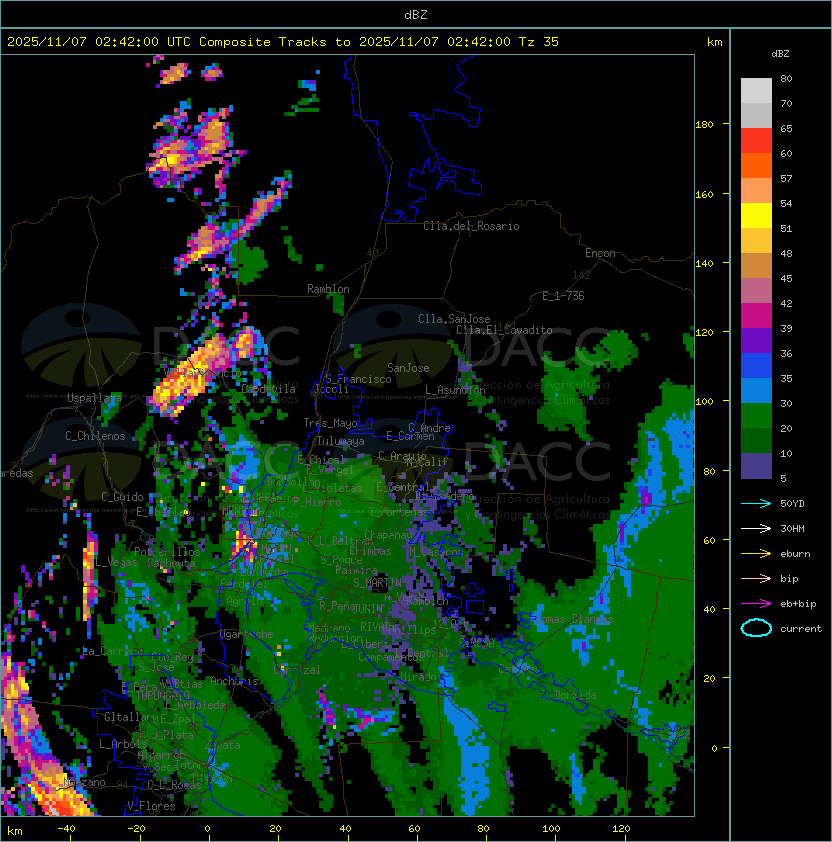Select the purple 36-39 dBZ swatch

tap(756, 340)
